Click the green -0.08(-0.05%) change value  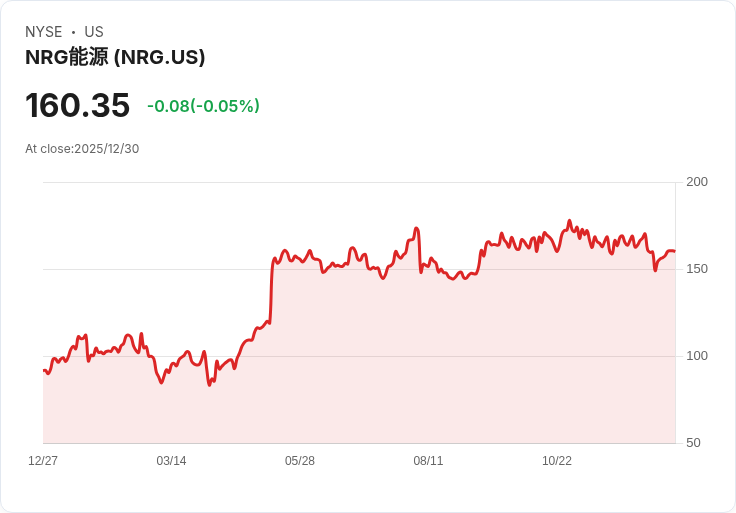point(203,106)
